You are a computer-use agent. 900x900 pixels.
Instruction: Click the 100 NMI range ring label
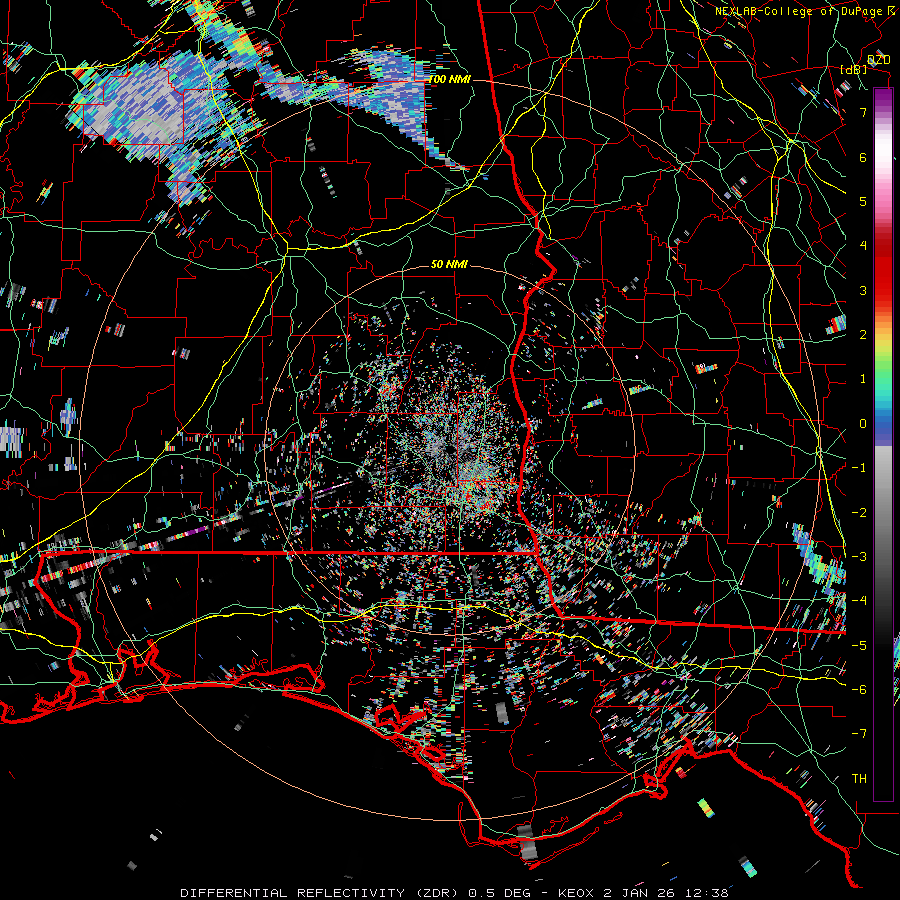[449, 79]
